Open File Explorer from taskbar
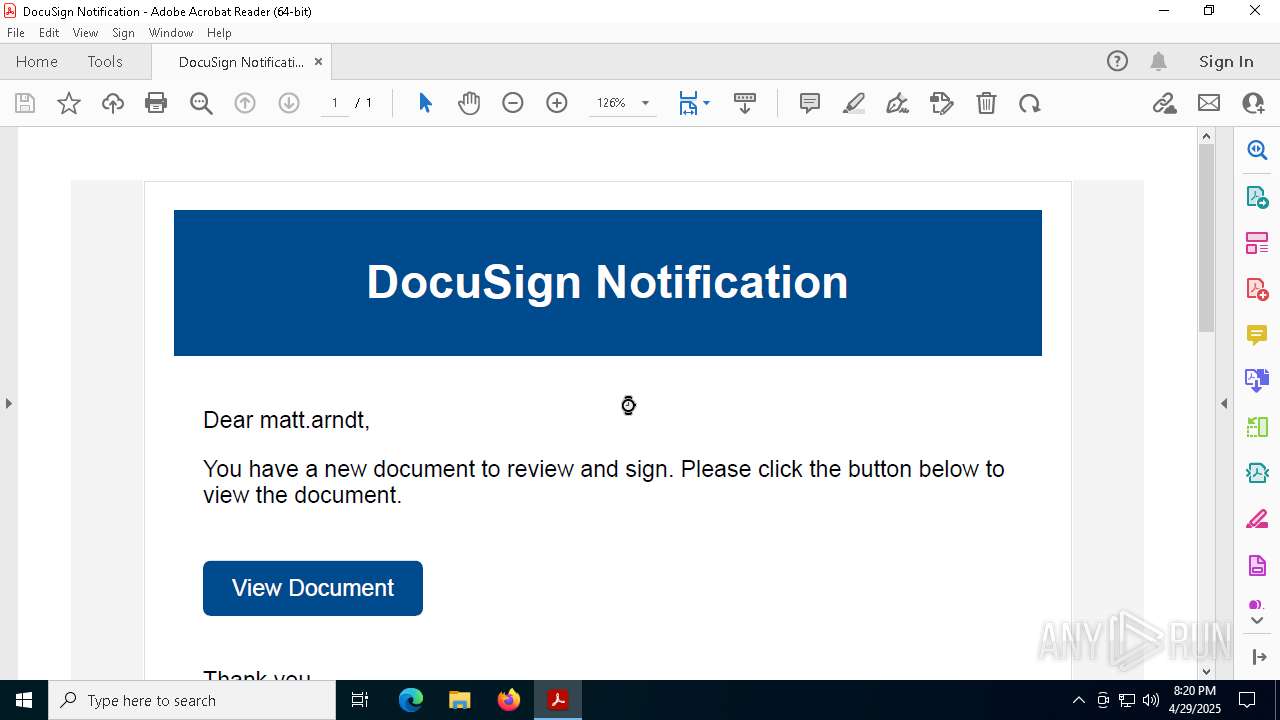The height and width of the screenshot is (720, 1280). (459, 700)
